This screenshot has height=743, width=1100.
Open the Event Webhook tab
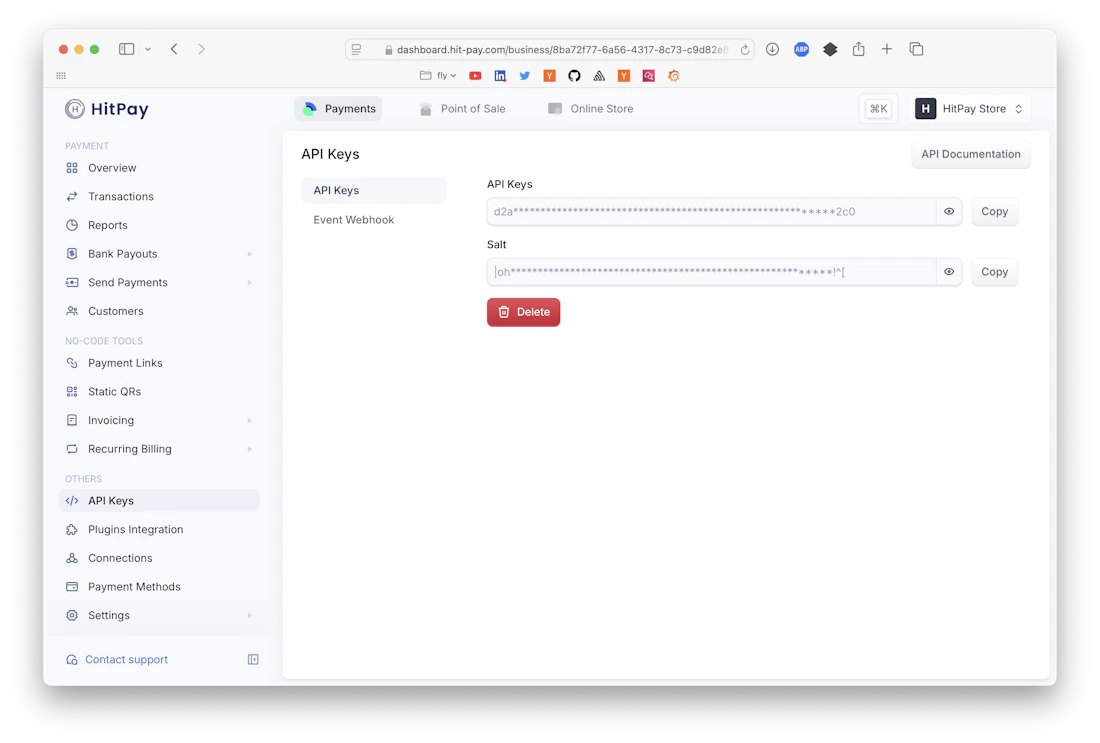(x=354, y=219)
